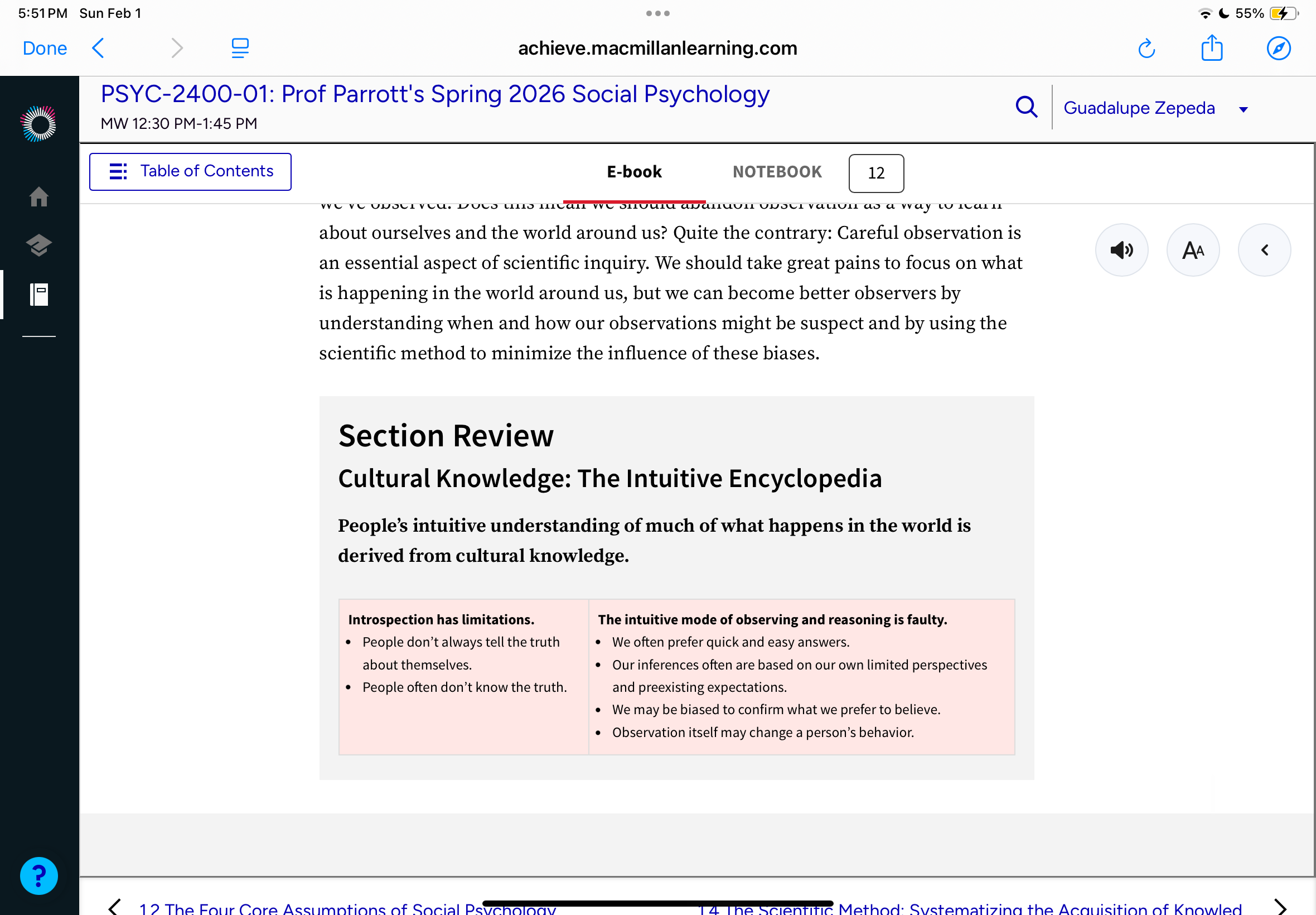Click the Achieve circular logo
Screen dimensions: 1316x915
38,123
